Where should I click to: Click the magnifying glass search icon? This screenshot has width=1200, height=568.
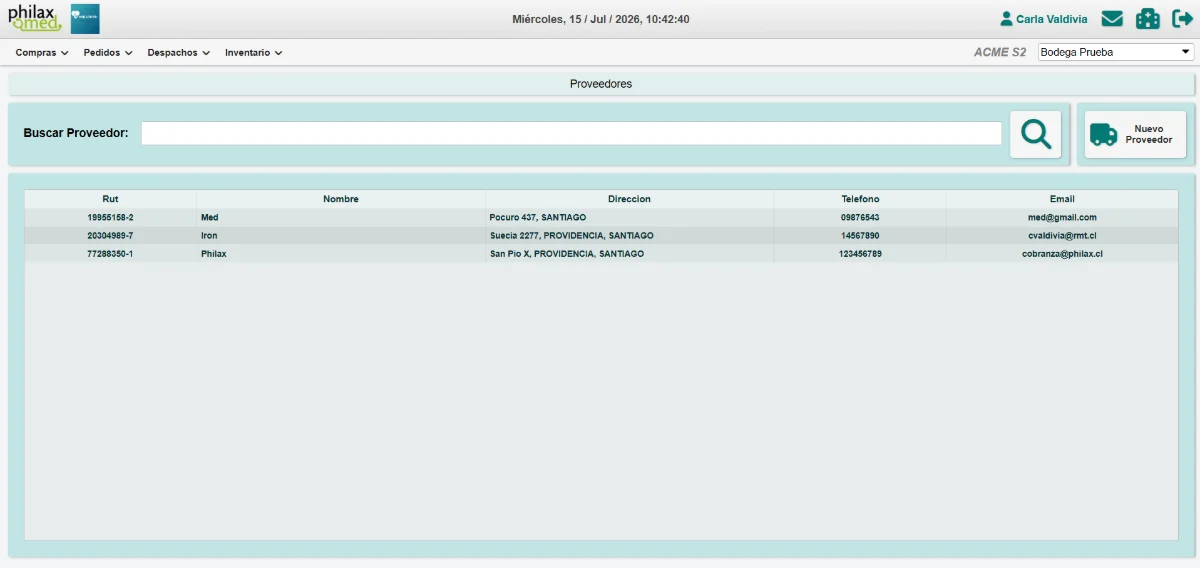pos(1035,134)
